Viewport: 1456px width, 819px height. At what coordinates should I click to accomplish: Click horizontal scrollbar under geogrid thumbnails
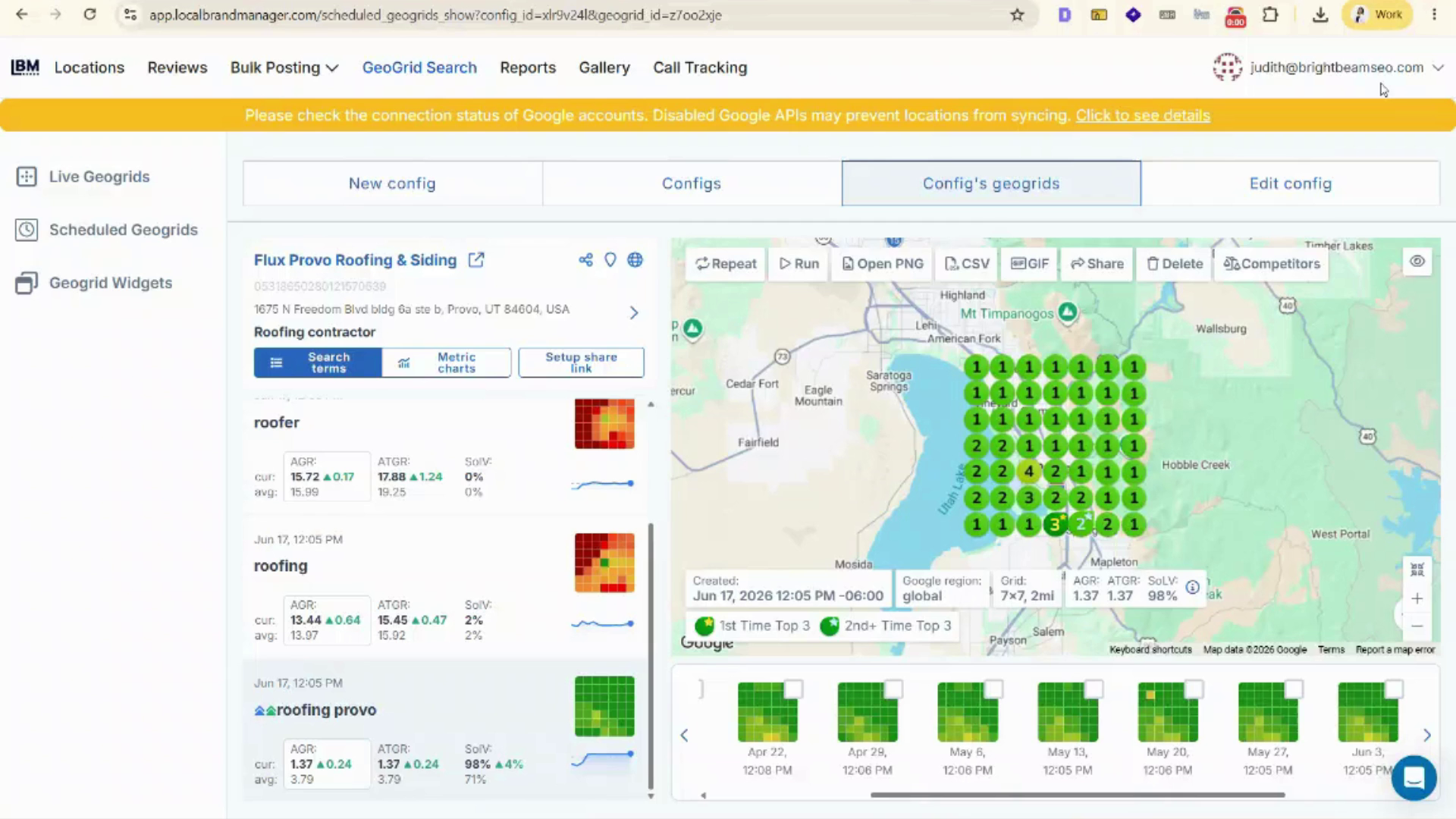click(1078, 795)
